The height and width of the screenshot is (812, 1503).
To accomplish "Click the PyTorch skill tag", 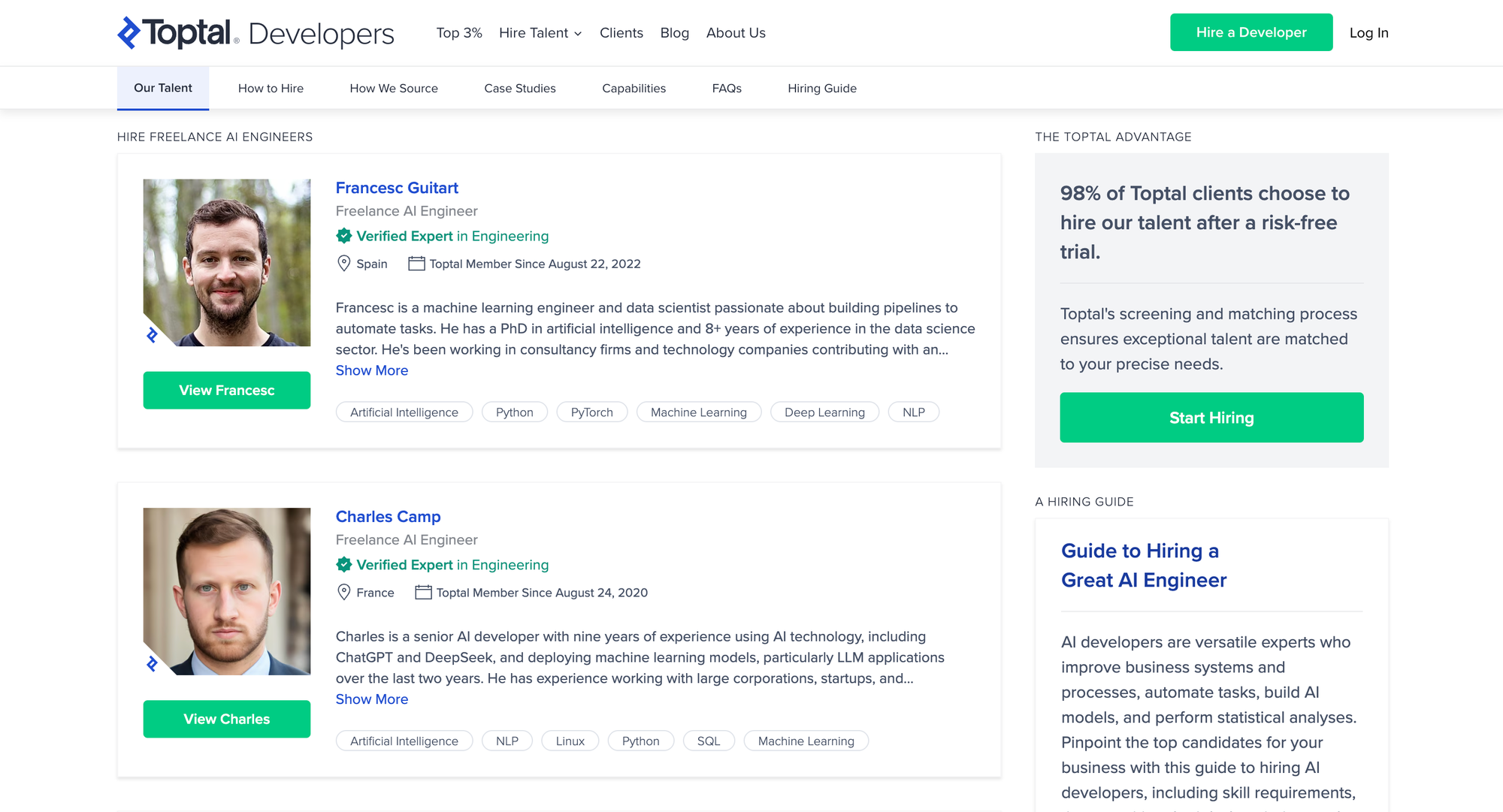I will (591, 412).
